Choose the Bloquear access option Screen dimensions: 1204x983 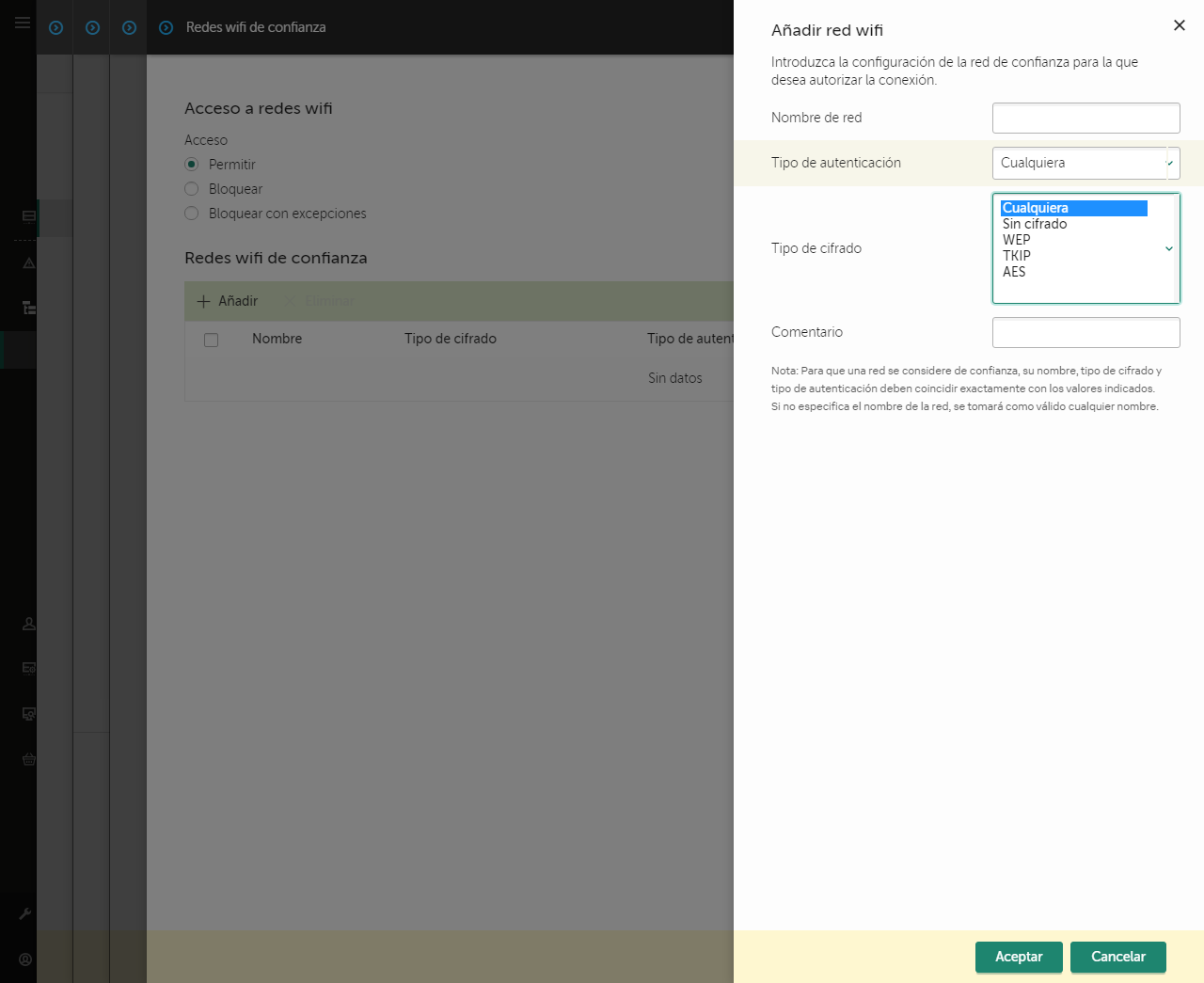(191, 188)
